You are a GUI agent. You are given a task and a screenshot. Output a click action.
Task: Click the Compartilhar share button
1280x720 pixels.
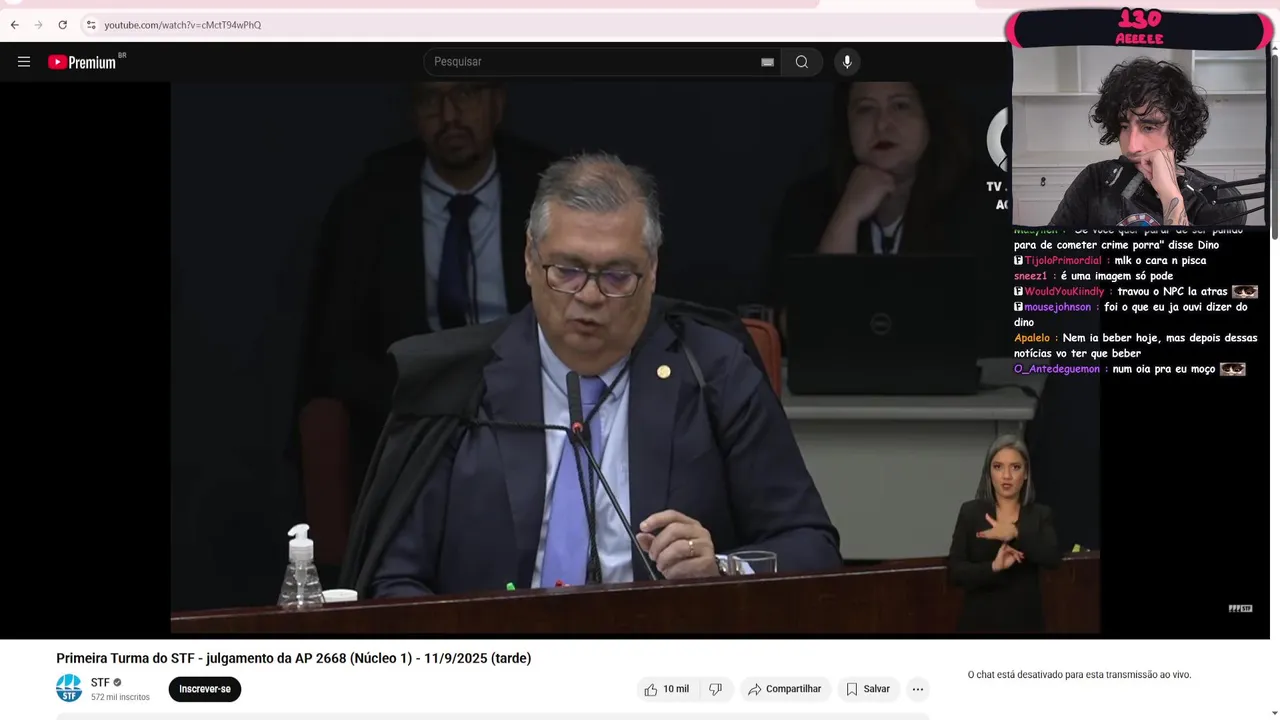(x=785, y=689)
